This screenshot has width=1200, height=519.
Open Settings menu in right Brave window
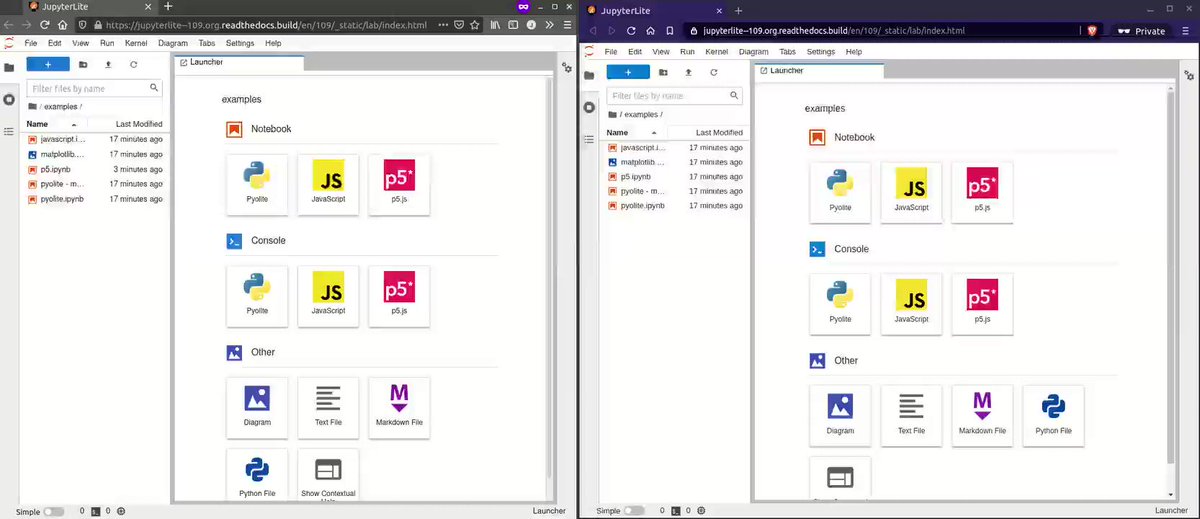(x=820, y=51)
